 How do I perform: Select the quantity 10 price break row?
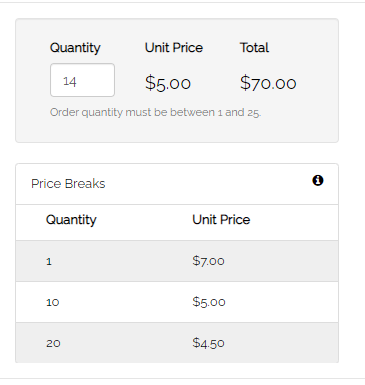pyautogui.click(x=177, y=302)
